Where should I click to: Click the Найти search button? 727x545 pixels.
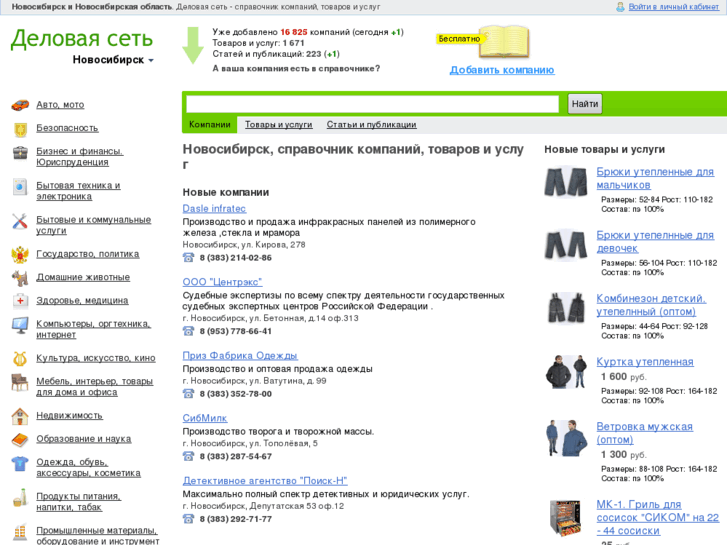coord(585,104)
